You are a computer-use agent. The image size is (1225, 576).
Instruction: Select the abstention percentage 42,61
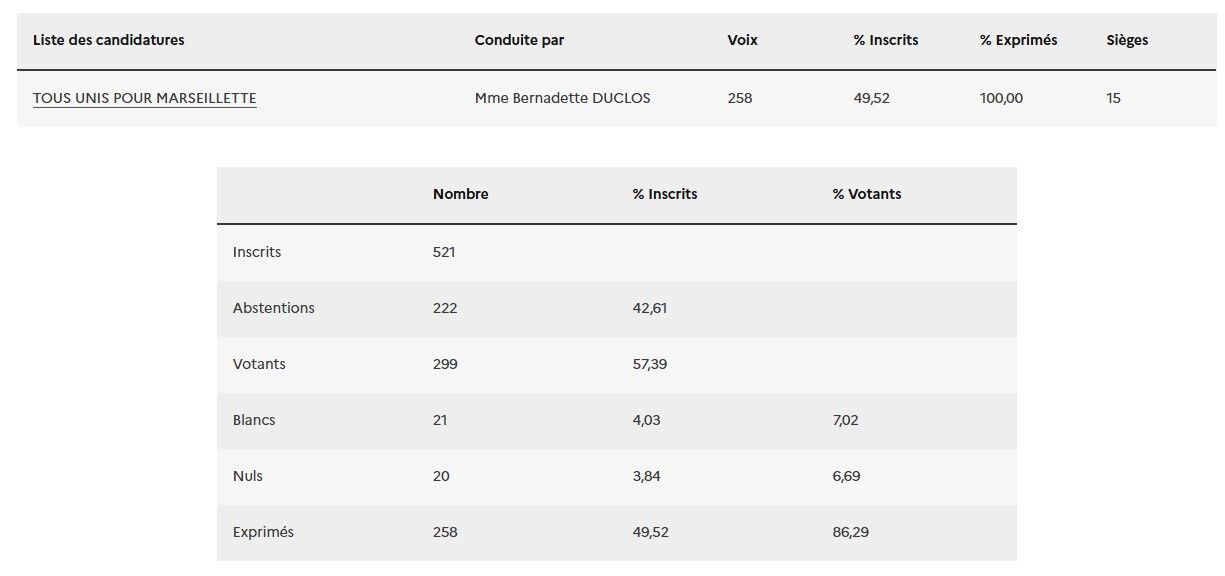650,308
